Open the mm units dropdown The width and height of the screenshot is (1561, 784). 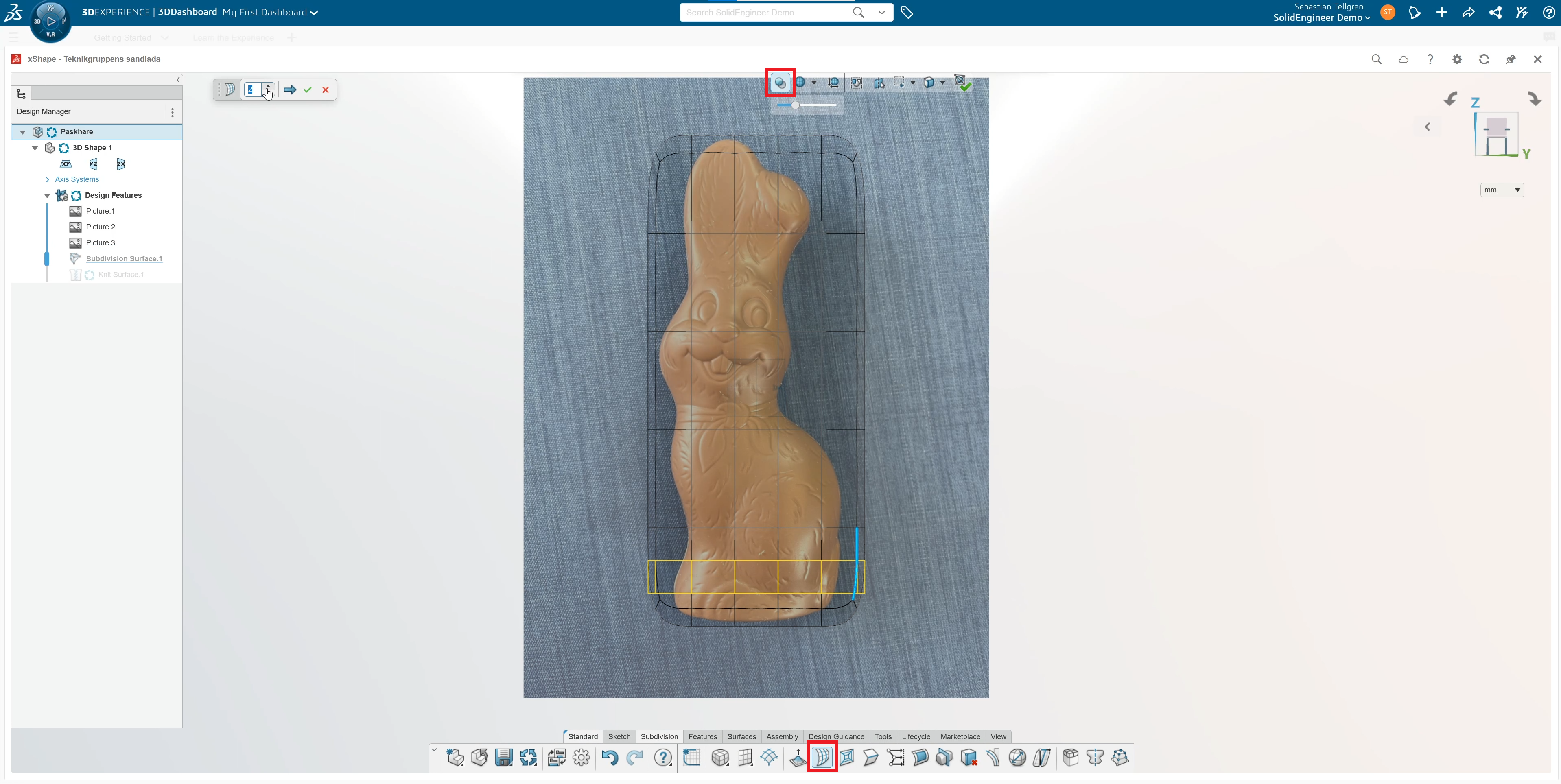coord(1502,190)
